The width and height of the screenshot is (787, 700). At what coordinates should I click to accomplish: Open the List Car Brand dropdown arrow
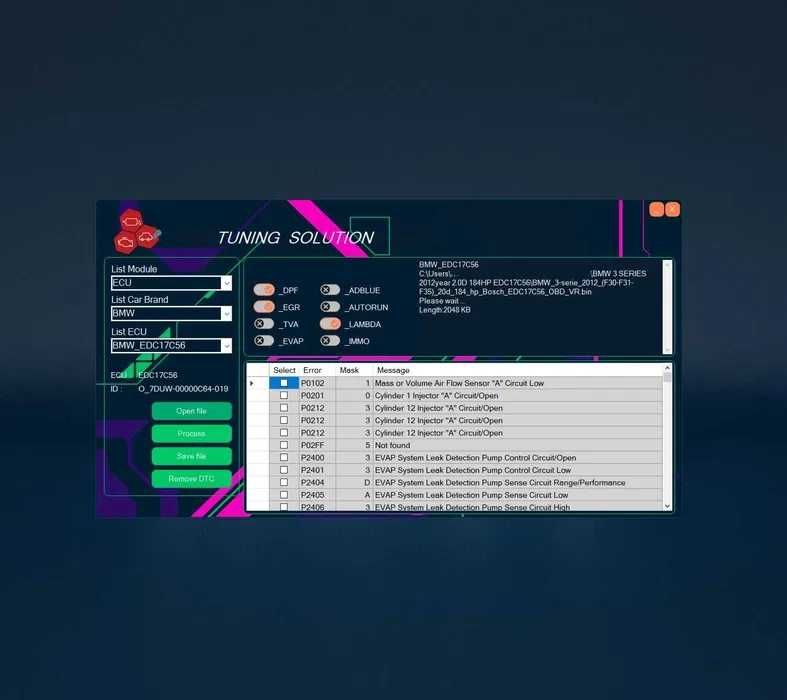click(x=226, y=314)
